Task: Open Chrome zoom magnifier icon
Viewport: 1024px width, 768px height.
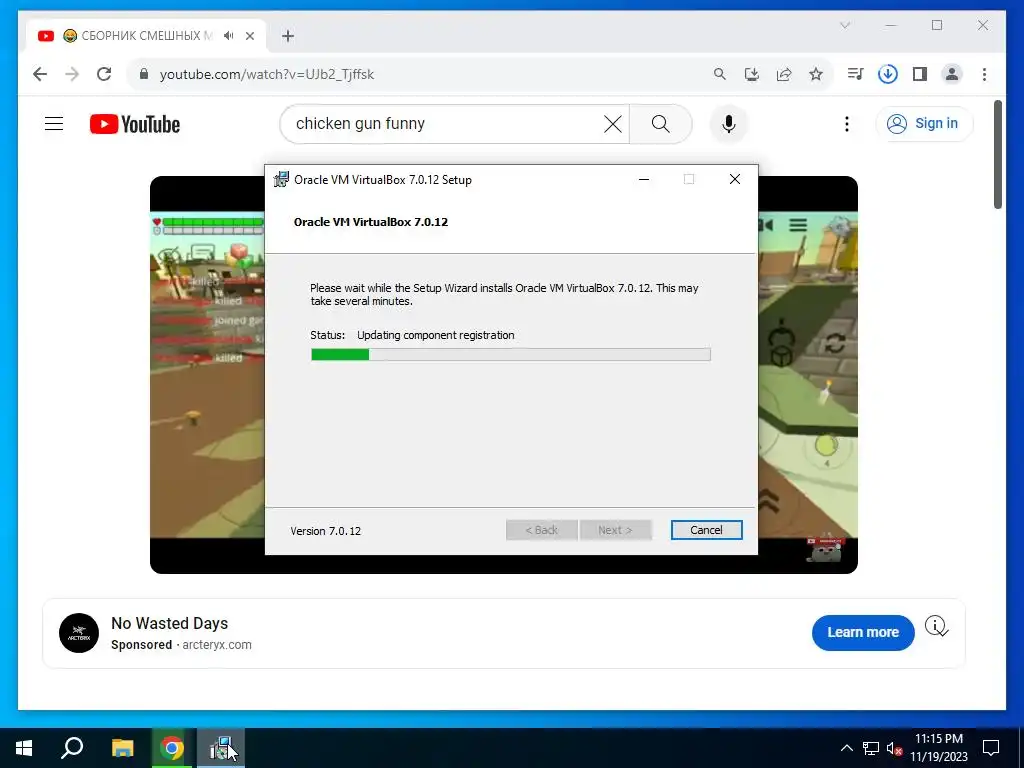Action: [720, 74]
